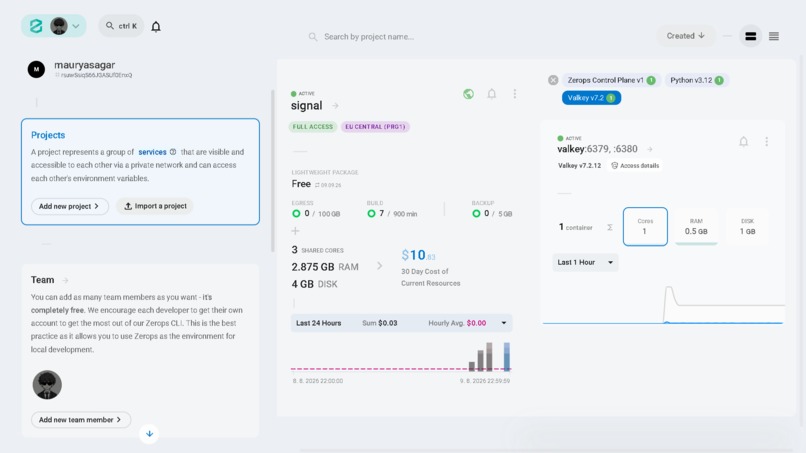Select Zerops Control Plane v1 filter chip
This screenshot has height=453, width=806.
pos(611,80)
